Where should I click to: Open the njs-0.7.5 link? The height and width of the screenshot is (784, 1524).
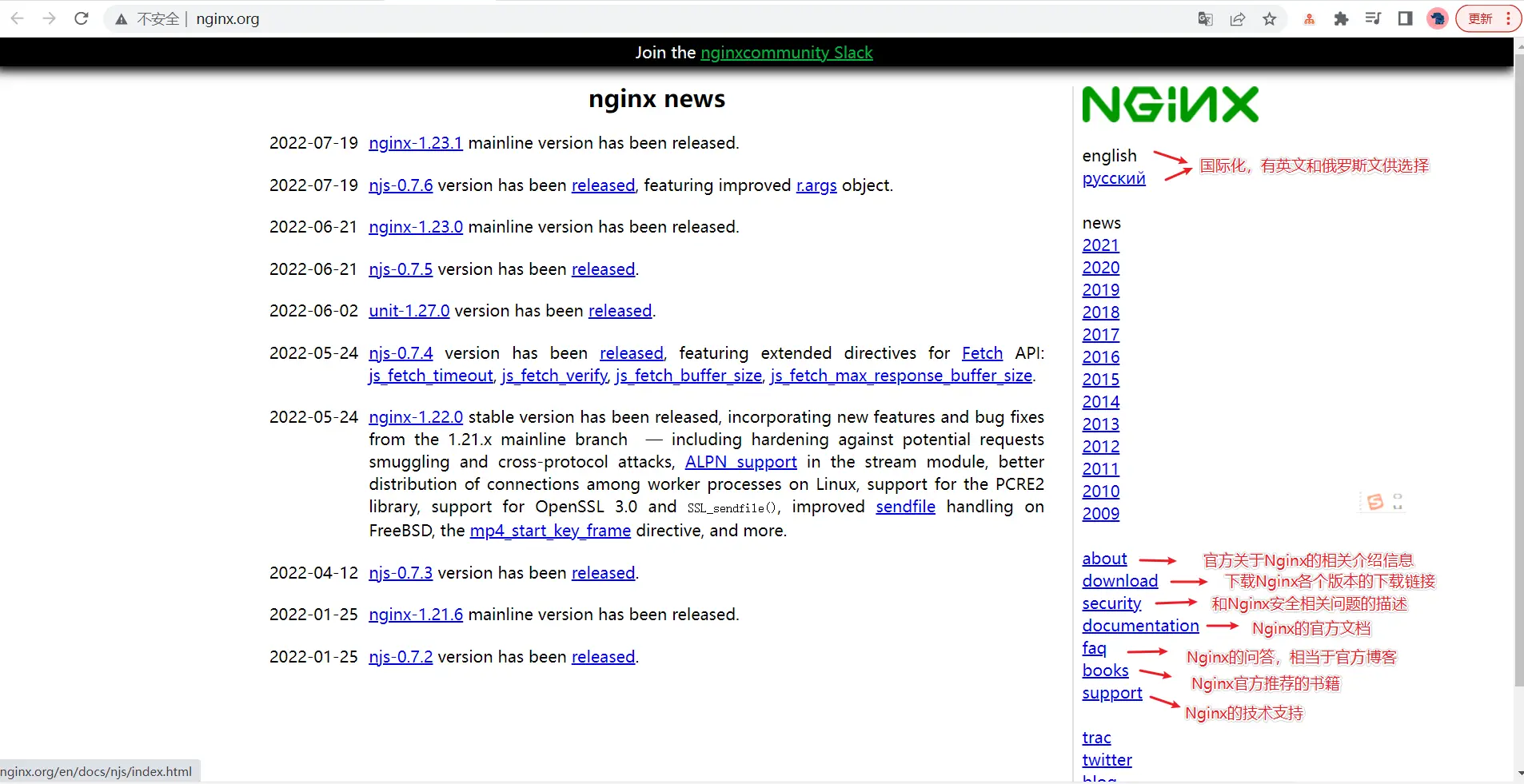coord(401,269)
